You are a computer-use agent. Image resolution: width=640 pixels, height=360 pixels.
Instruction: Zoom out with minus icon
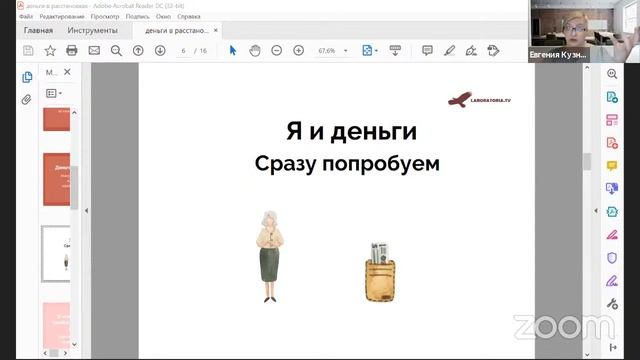(277, 51)
